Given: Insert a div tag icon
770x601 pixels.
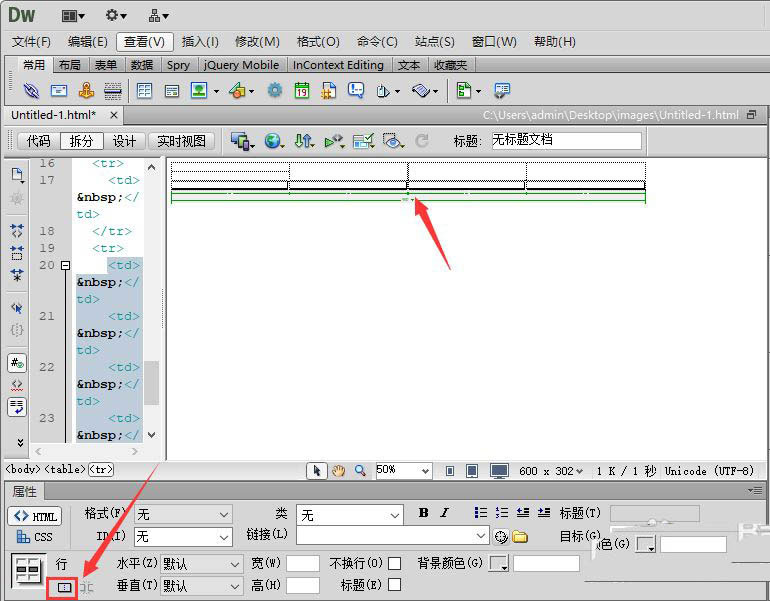Looking at the screenshot, I should [x=172, y=91].
